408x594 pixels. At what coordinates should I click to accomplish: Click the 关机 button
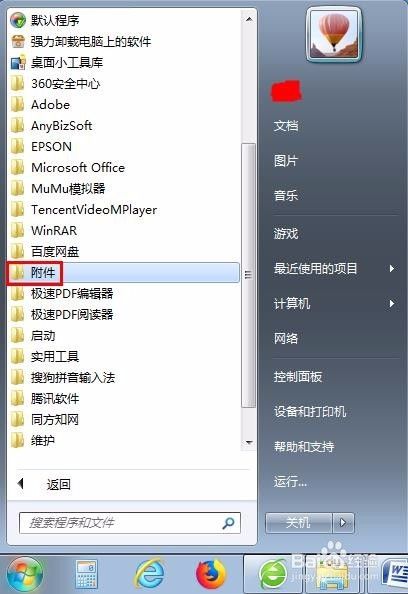[x=299, y=523]
